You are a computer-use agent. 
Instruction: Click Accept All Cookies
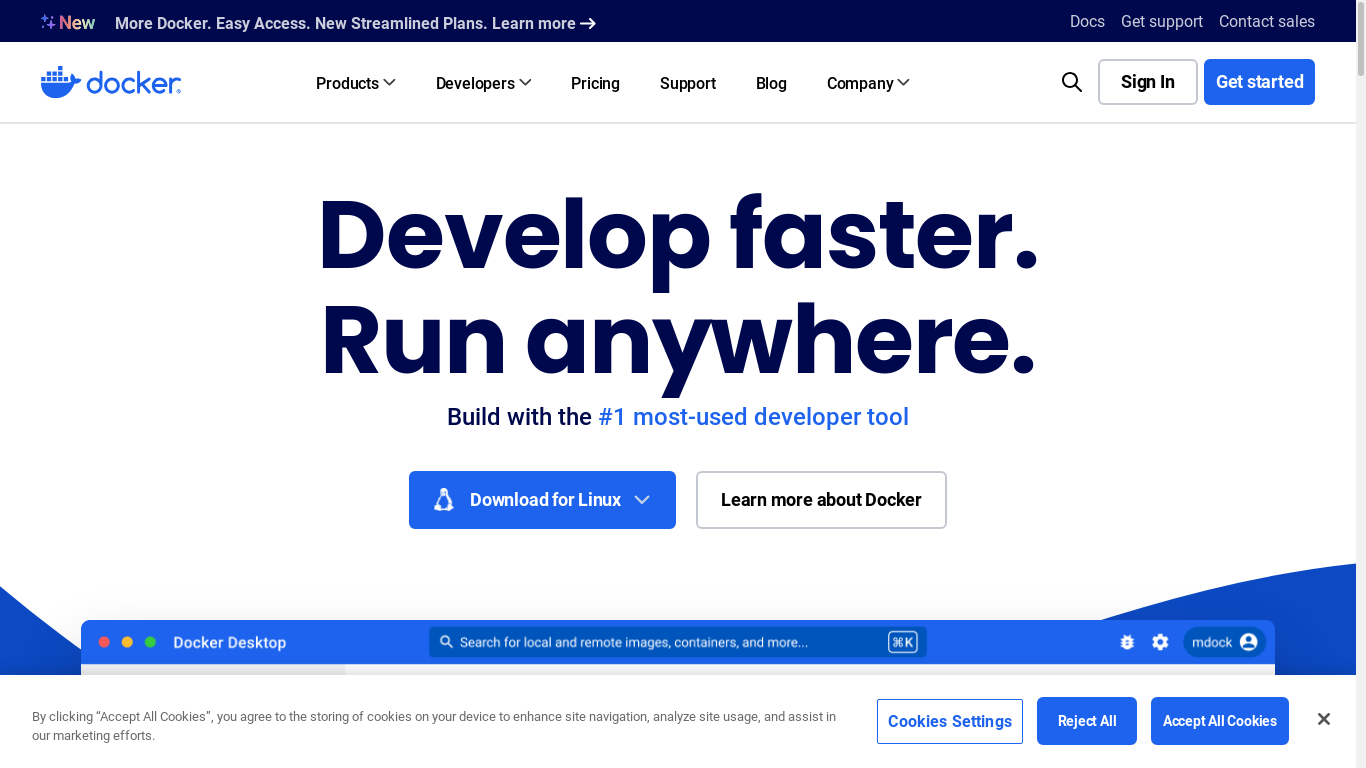pyautogui.click(x=1220, y=721)
